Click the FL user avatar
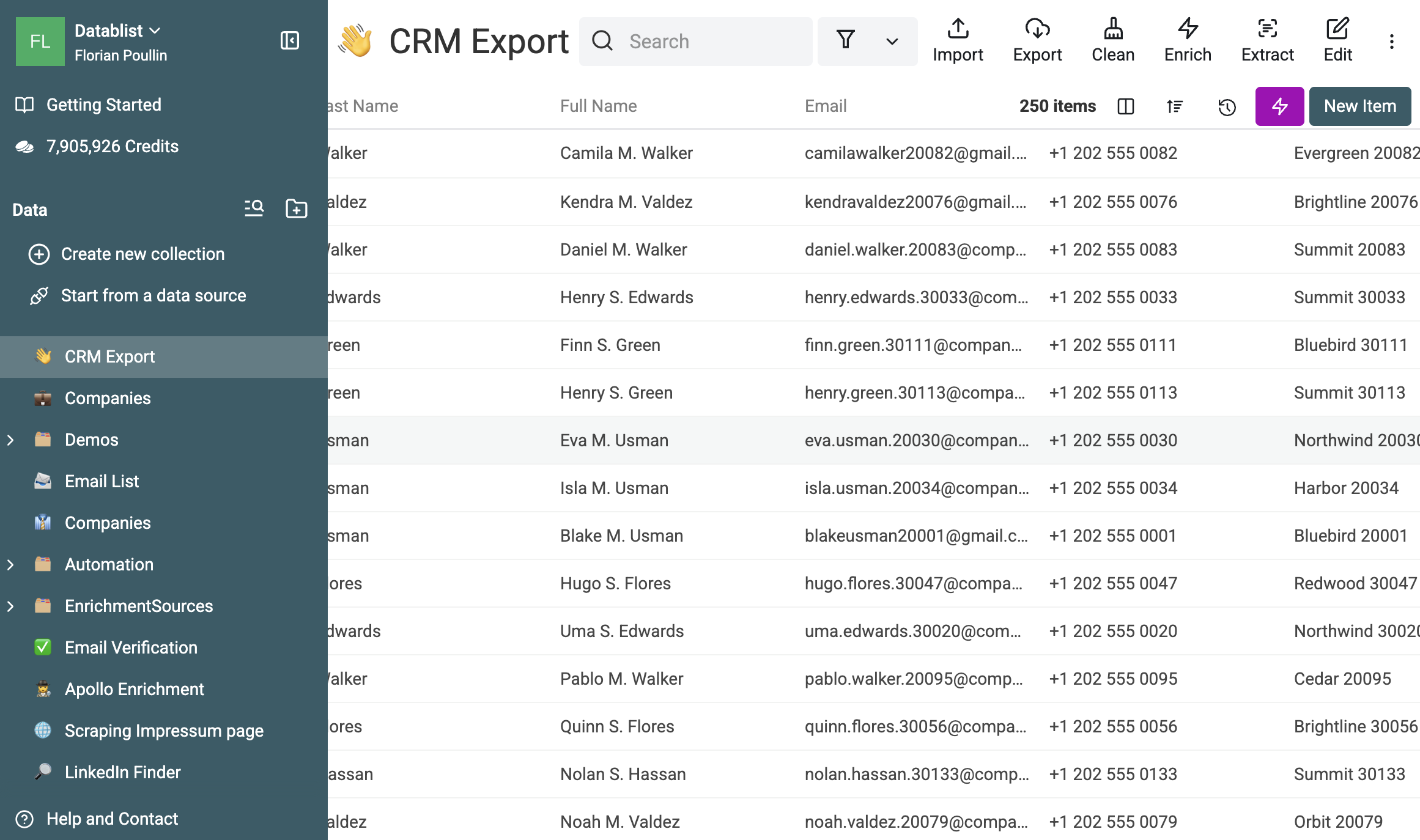 (x=40, y=42)
